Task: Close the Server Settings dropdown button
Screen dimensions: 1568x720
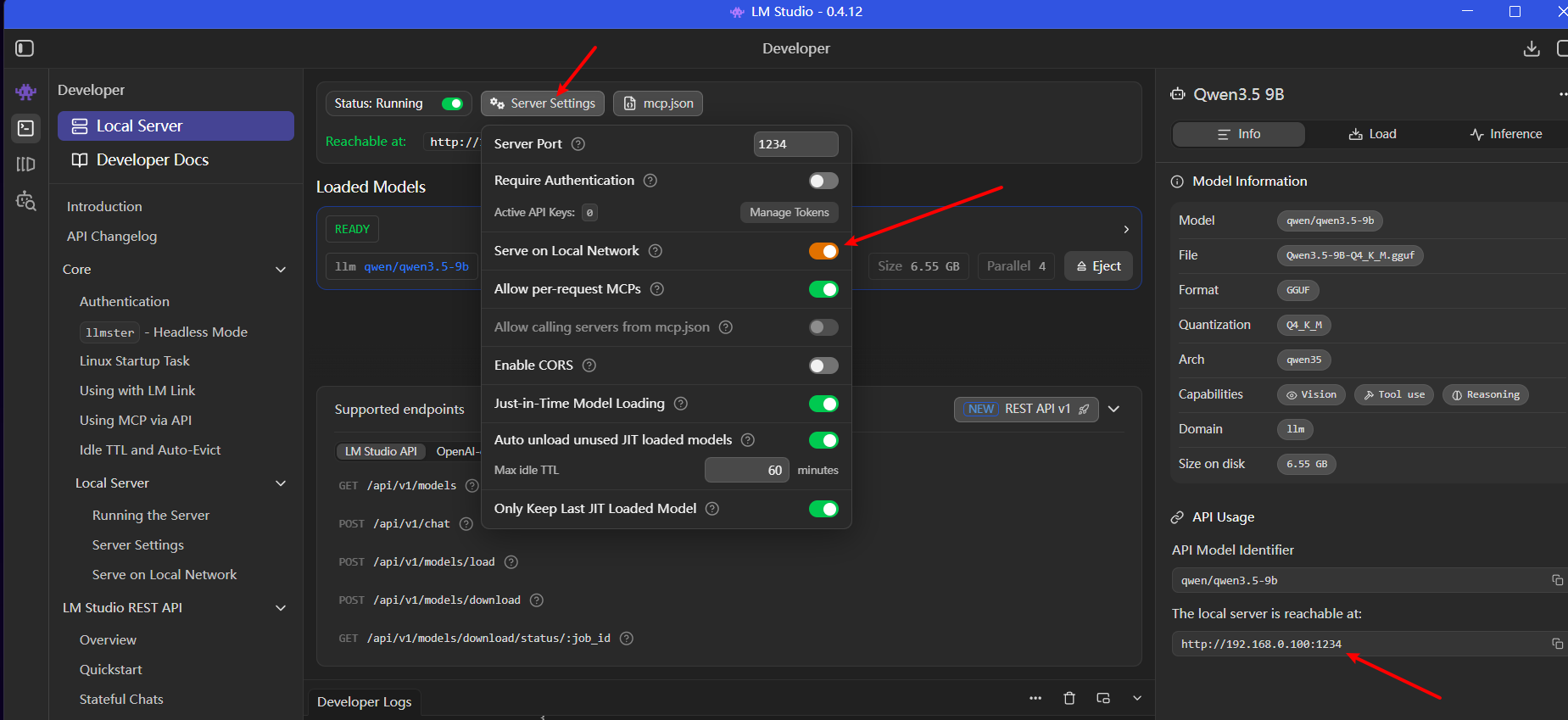Action: coord(543,103)
